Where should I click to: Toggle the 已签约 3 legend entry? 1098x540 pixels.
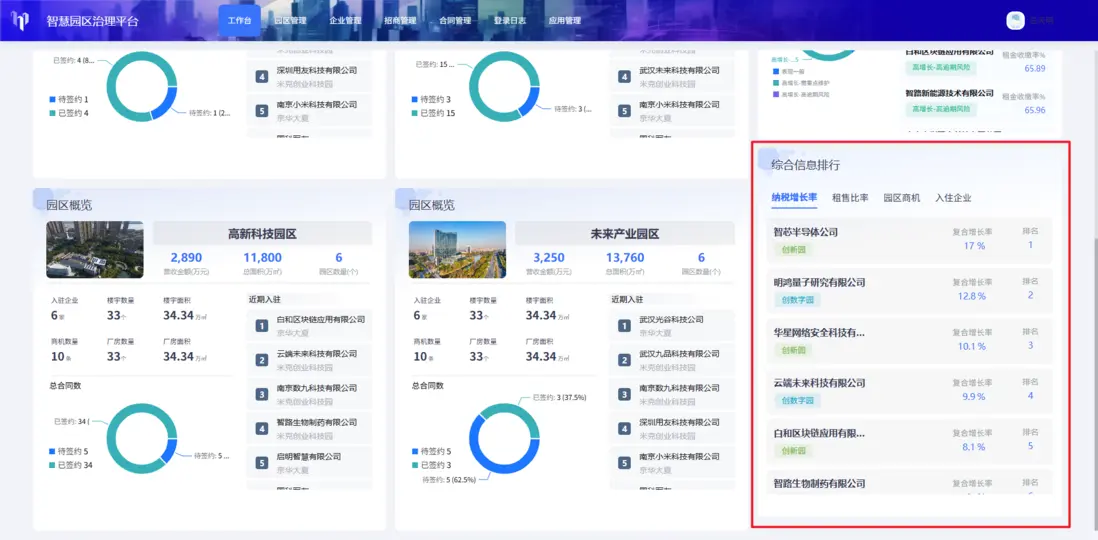(431, 465)
